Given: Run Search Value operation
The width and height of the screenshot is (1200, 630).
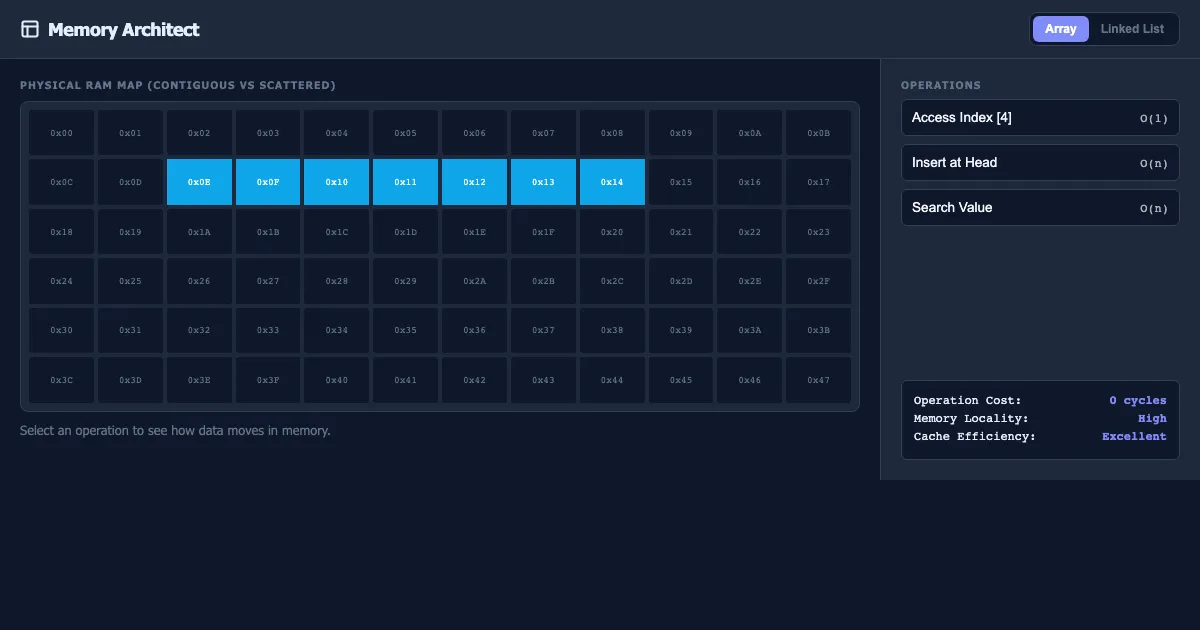Looking at the screenshot, I should pos(1040,208).
